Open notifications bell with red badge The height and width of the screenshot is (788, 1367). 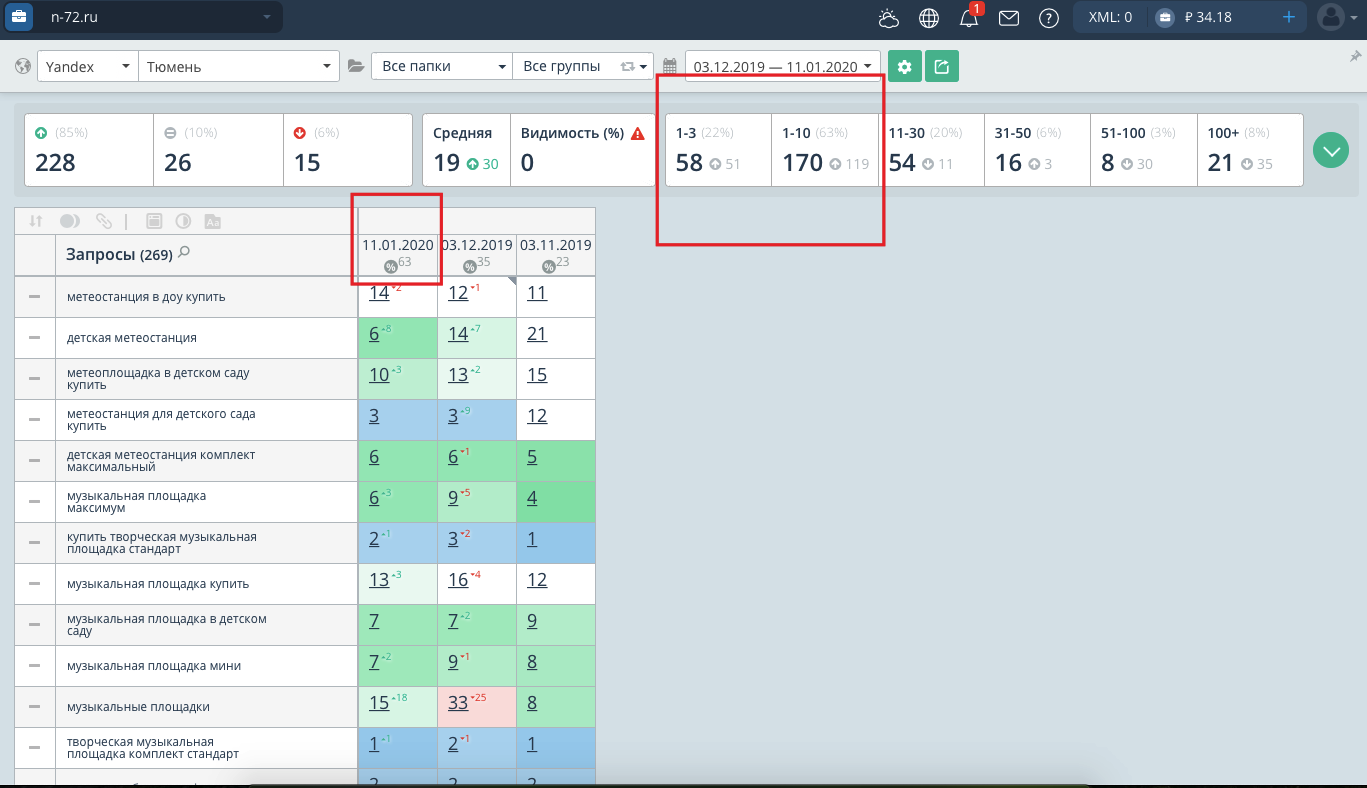[969, 17]
